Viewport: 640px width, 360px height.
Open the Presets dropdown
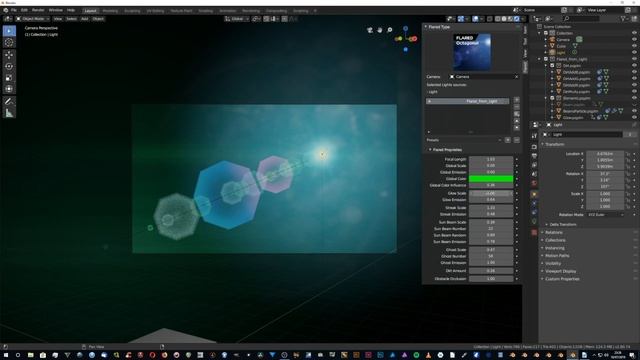click(464, 140)
